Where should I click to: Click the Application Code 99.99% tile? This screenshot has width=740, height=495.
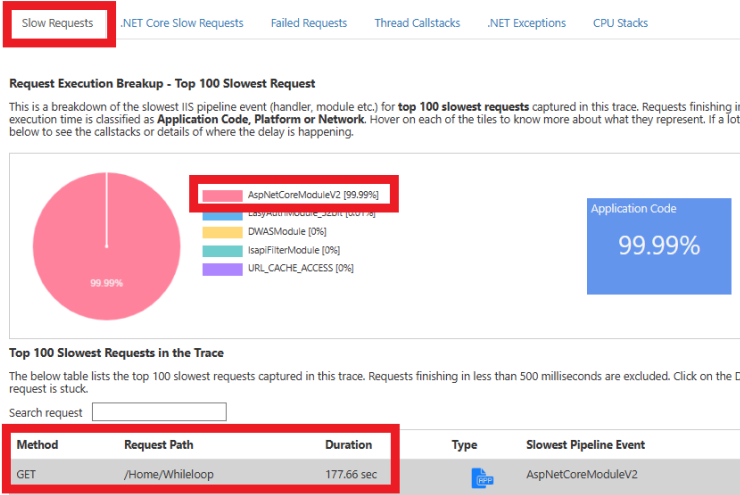coord(658,245)
